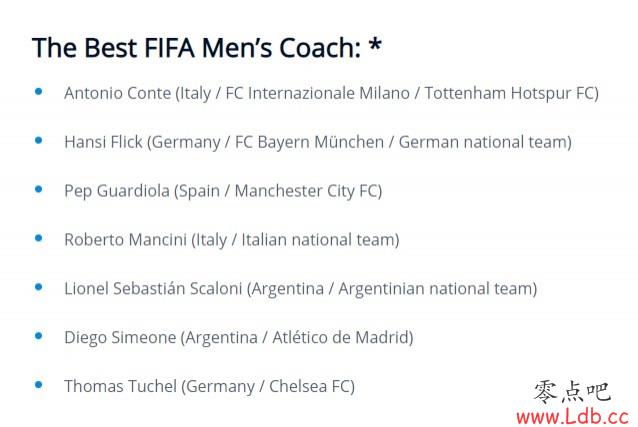Click the Tottenham Hotspur FC text

(x=511, y=94)
